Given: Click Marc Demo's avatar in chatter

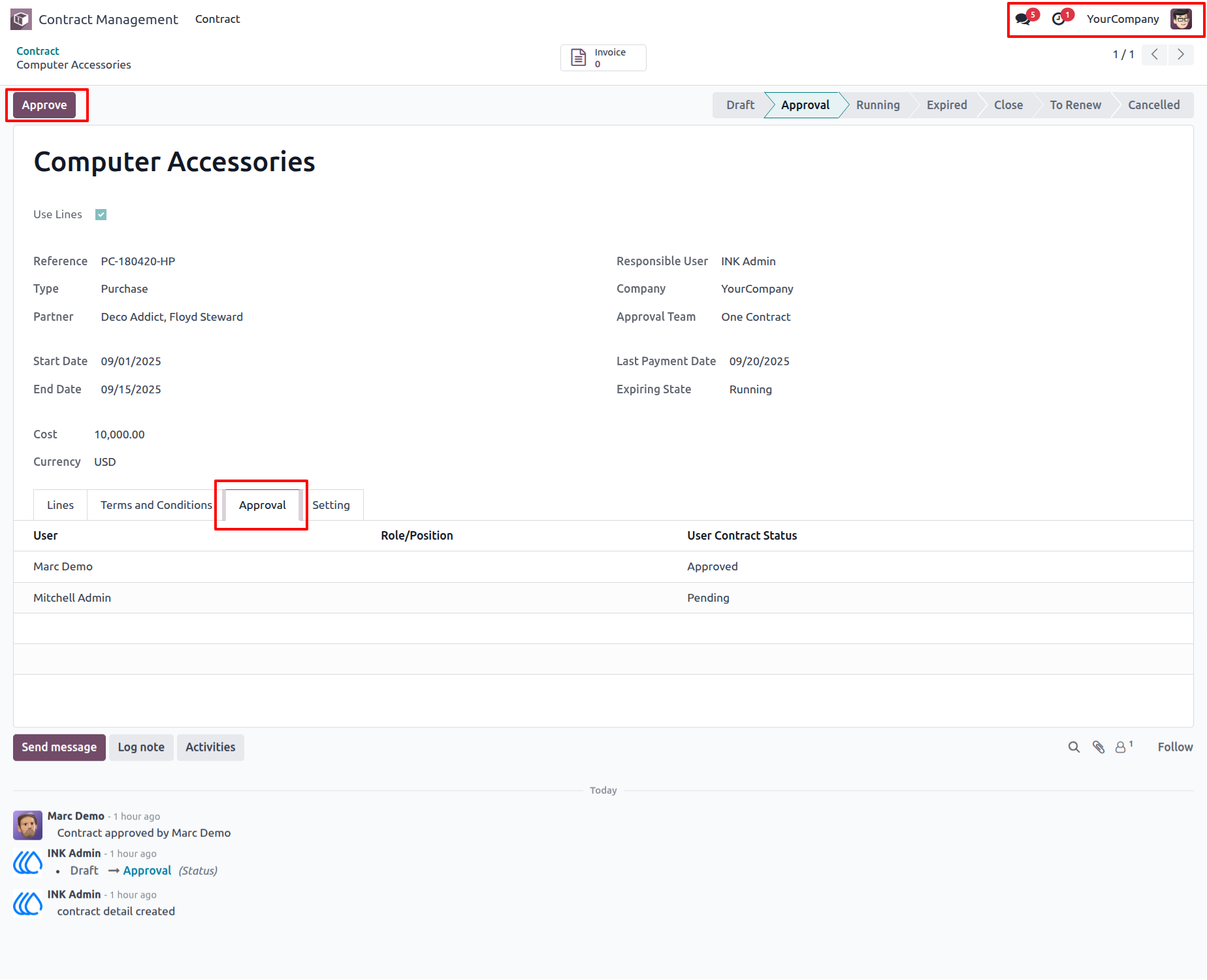Looking at the screenshot, I should [28, 825].
